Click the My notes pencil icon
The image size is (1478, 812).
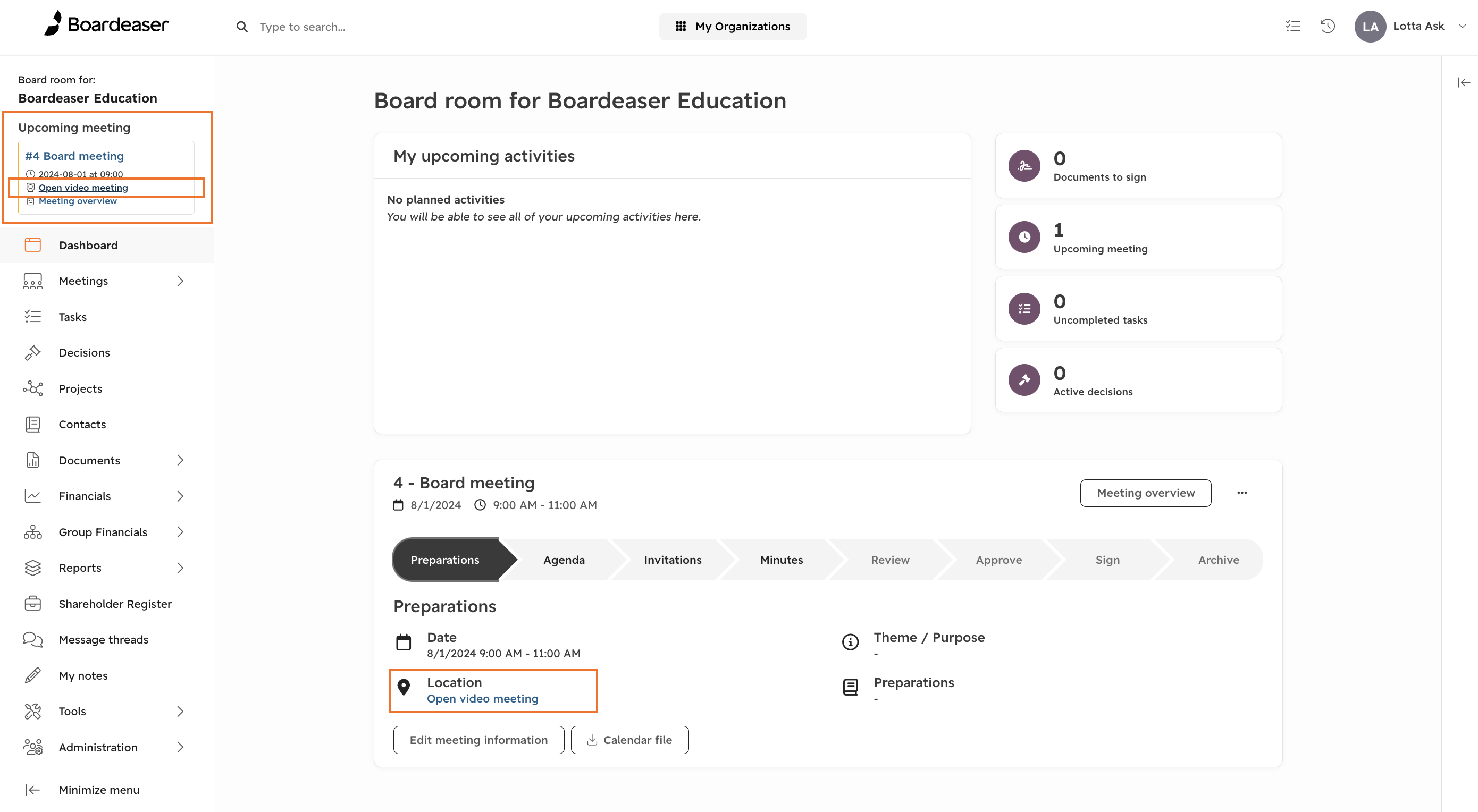[33, 675]
